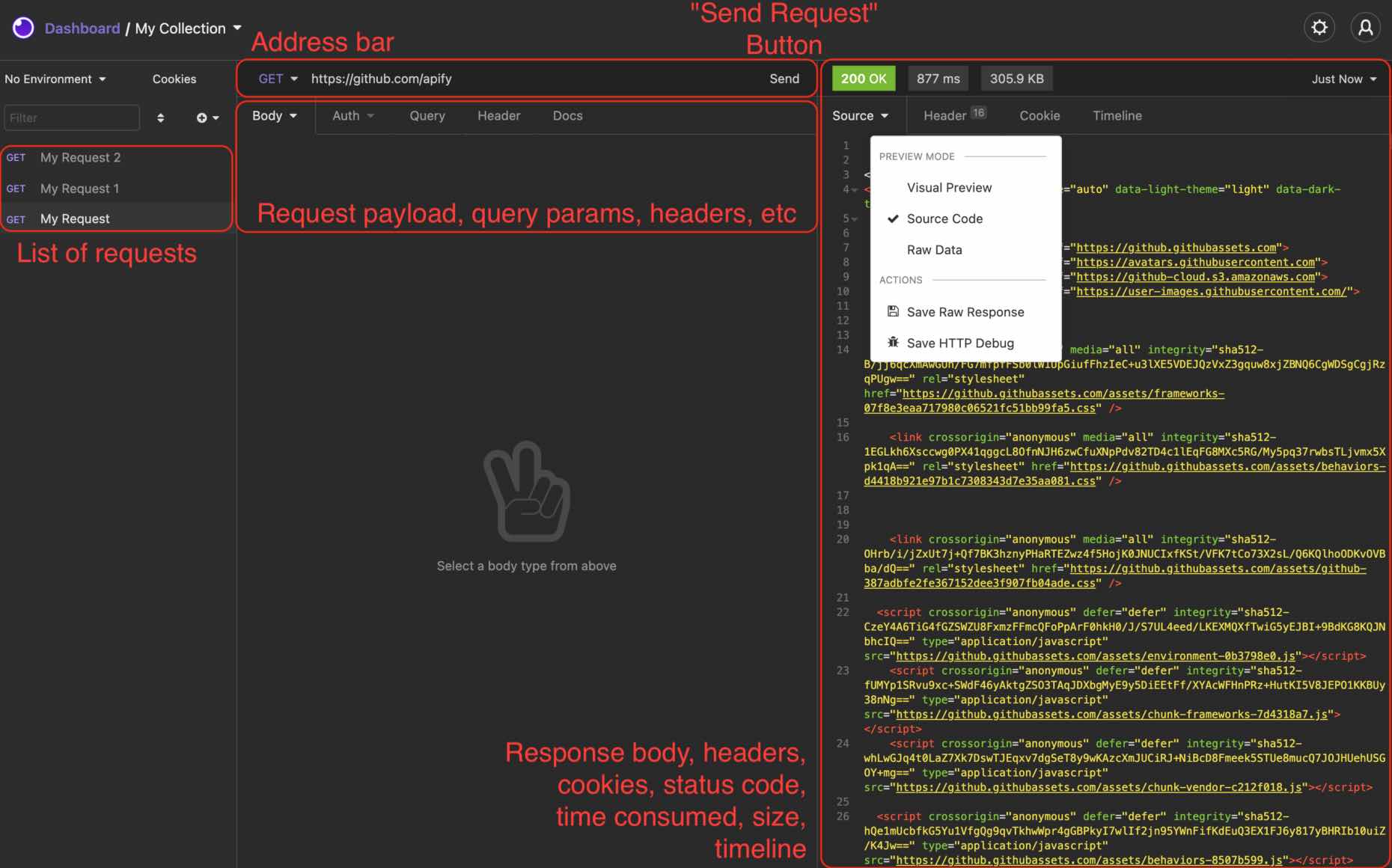Click the sort requests arrows icon
The width and height of the screenshot is (1392, 868).
coord(160,118)
